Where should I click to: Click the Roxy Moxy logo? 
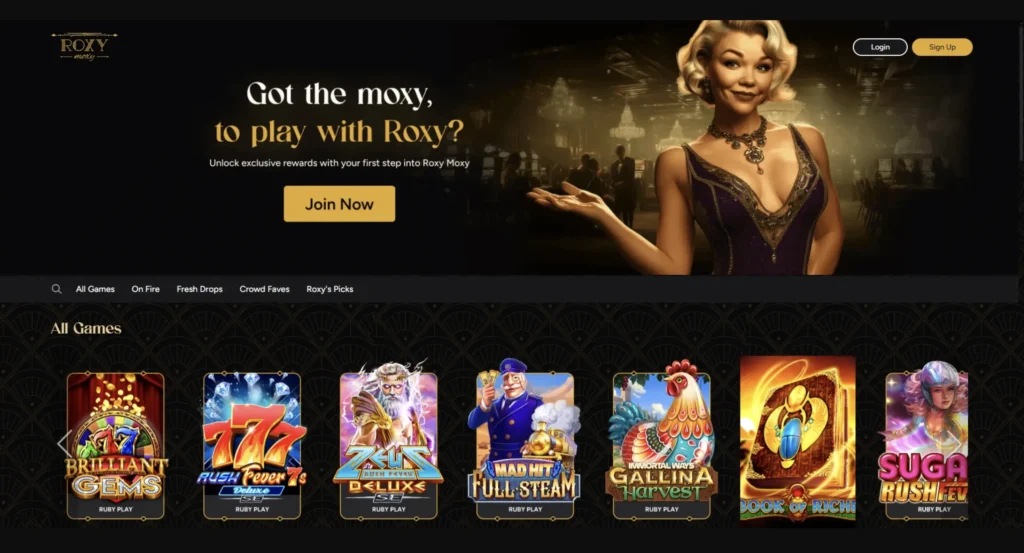pos(84,46)
